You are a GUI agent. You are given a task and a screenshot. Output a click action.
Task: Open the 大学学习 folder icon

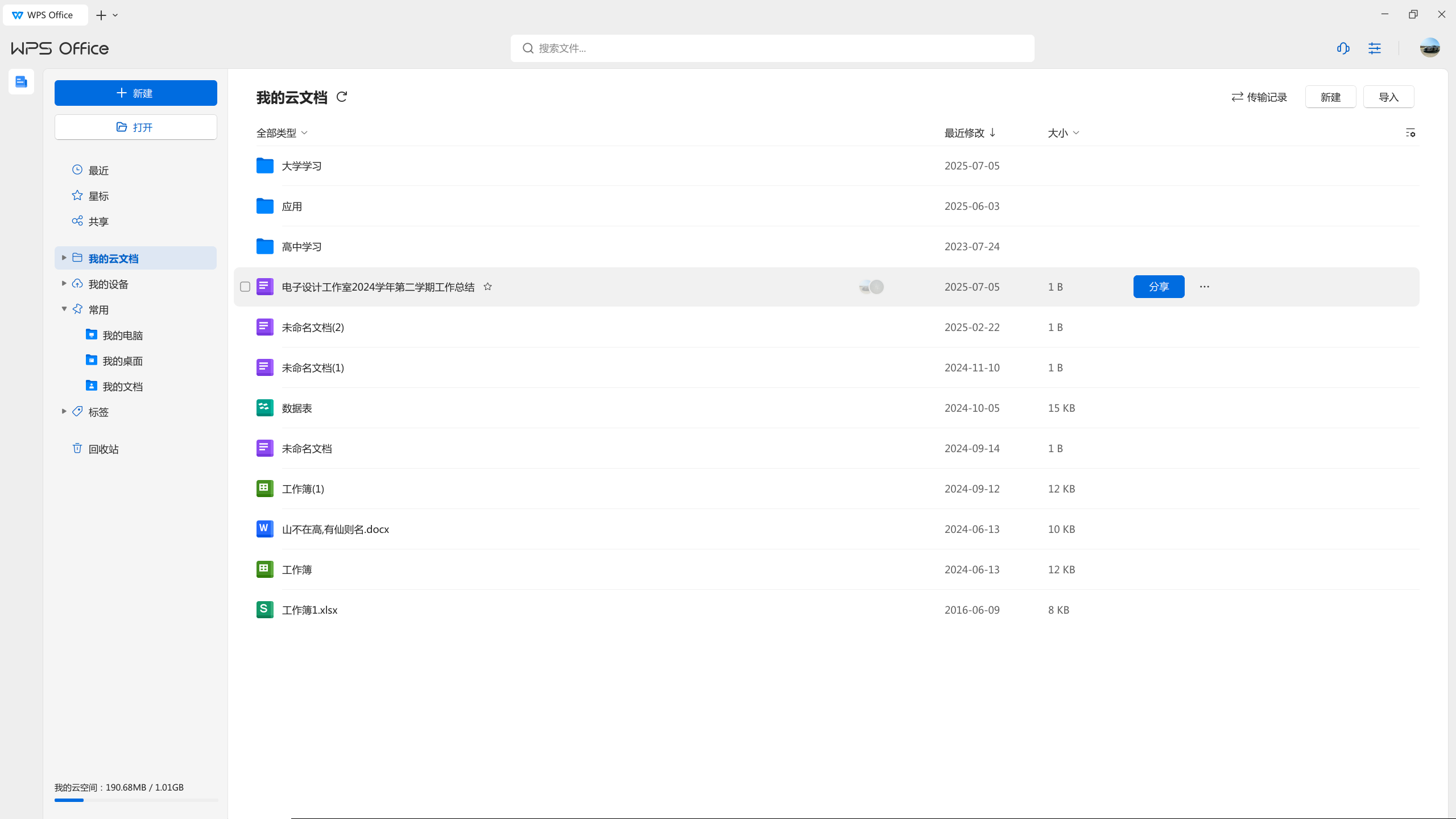(x=264, y=166)
